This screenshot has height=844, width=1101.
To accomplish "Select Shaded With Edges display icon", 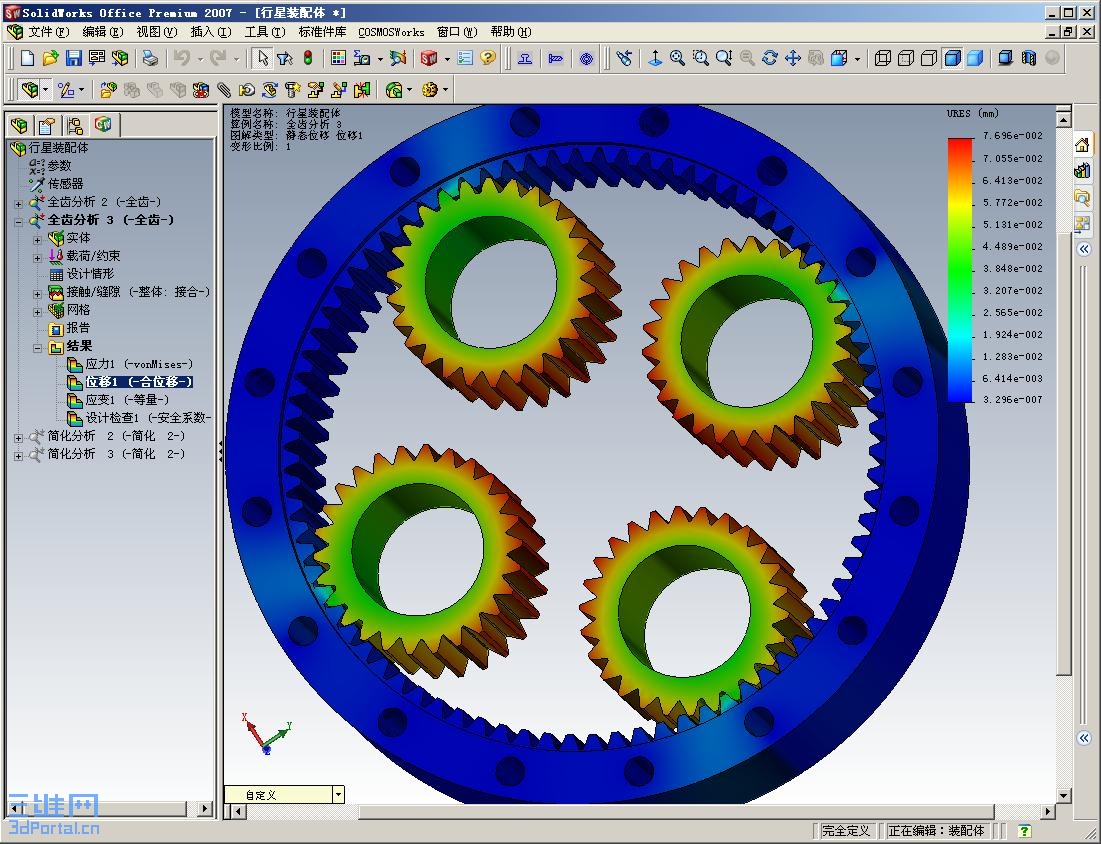I will 952,58.
